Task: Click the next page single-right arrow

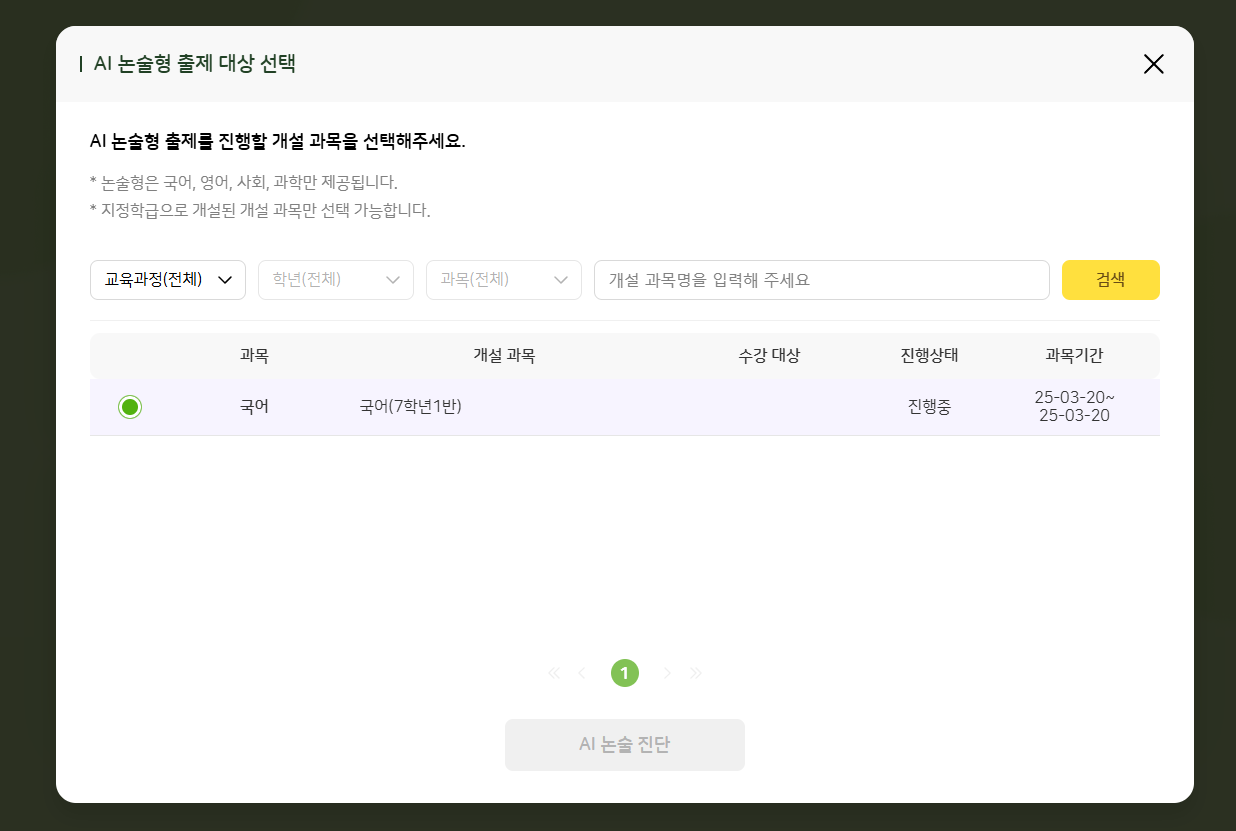Action: 667,673
